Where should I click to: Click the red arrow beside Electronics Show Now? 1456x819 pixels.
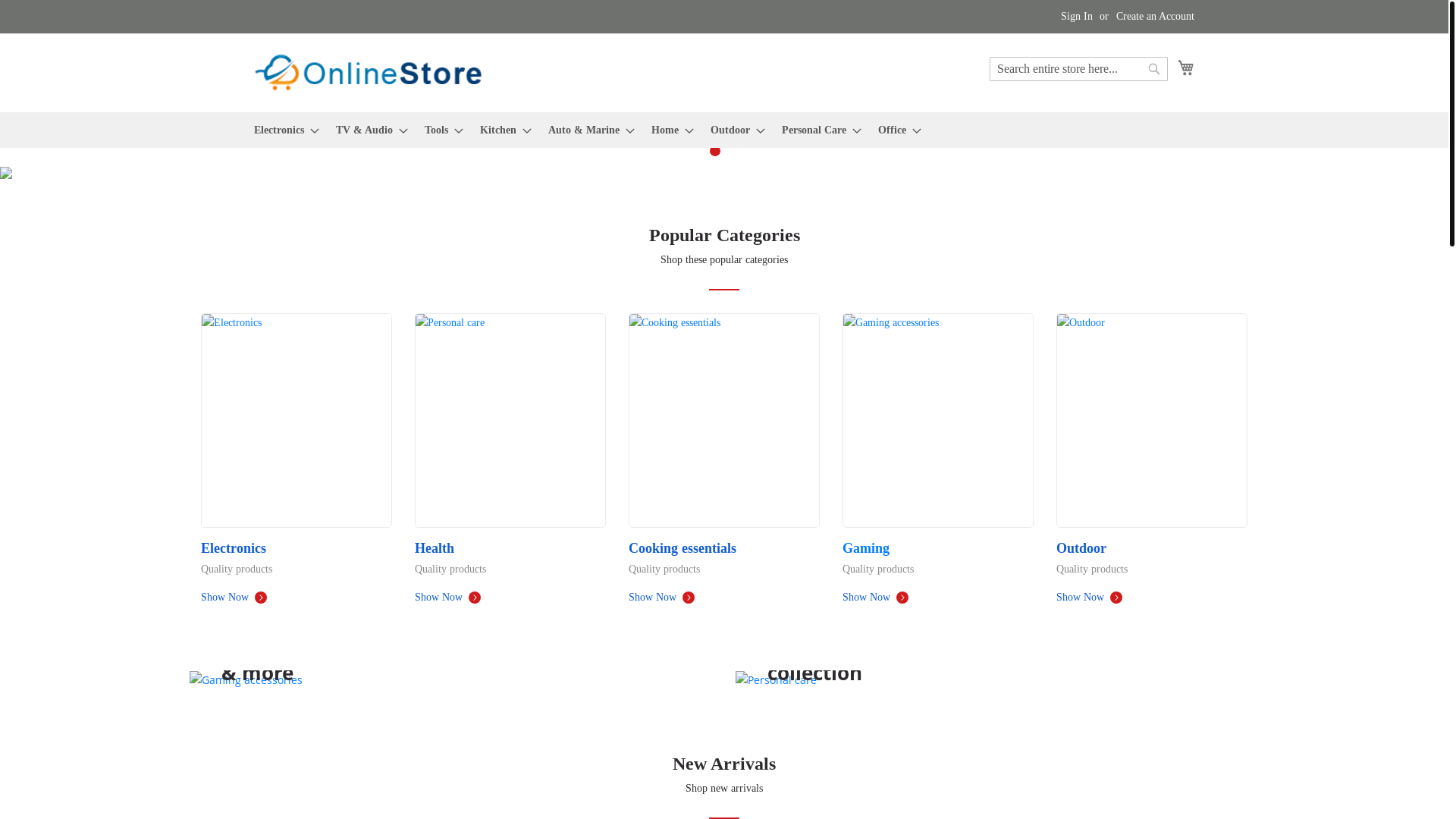click(261, 598)
